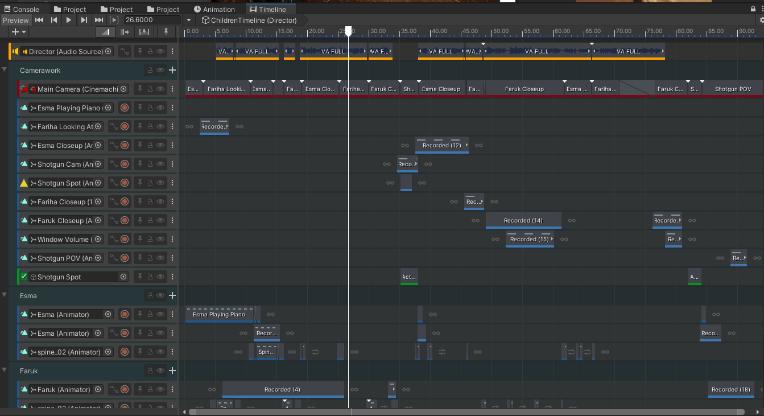Image resolution: width=764 pixels, height=416 pixels.
Task: Enable recording on spine_02 Animator track
Action: pyautogui.click(x=125, y=352)
